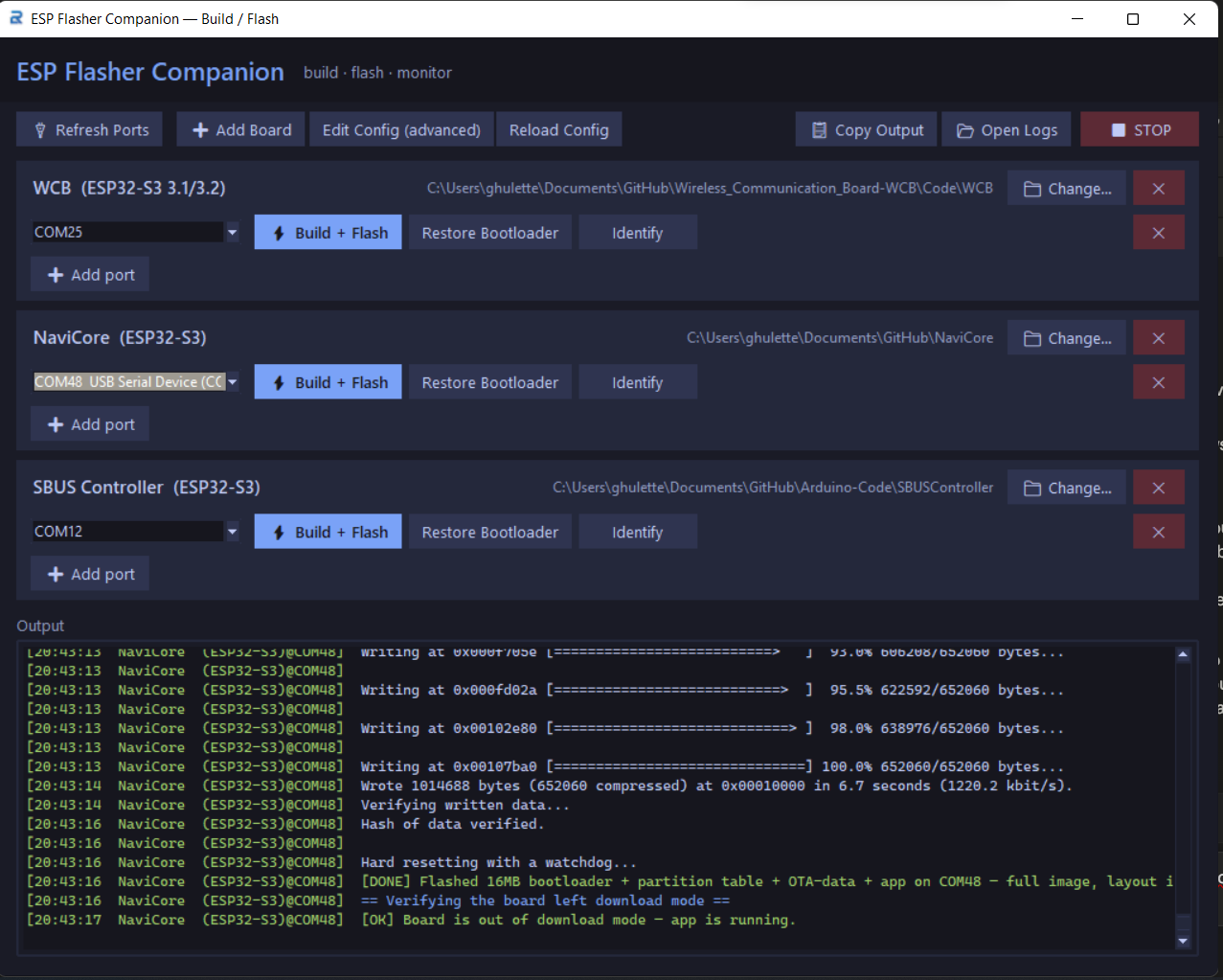Select the WCB project path text
1223x980 pixels.
coord(710,188)
